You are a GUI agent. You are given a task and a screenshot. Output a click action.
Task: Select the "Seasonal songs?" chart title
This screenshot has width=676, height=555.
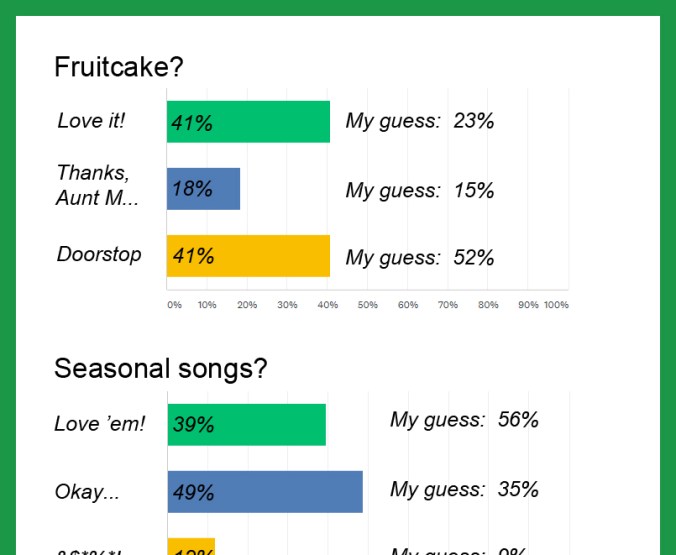point(161,369)
